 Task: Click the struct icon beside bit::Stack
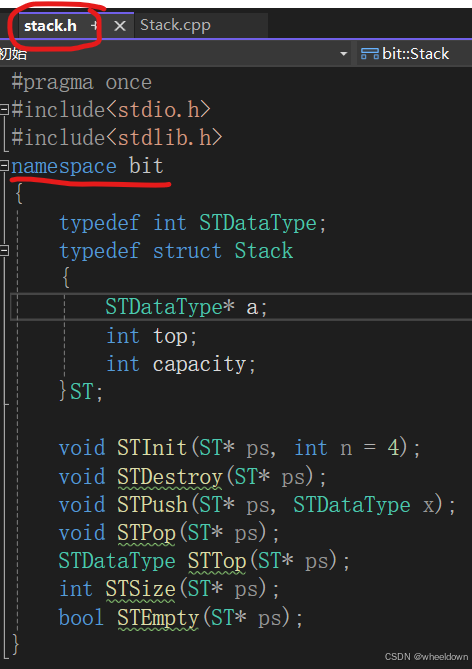[x=370, y=54]
